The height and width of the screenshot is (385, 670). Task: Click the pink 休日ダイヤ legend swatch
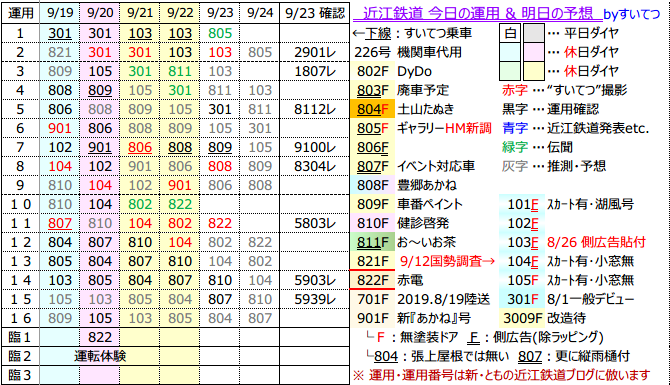coord(534,52)
